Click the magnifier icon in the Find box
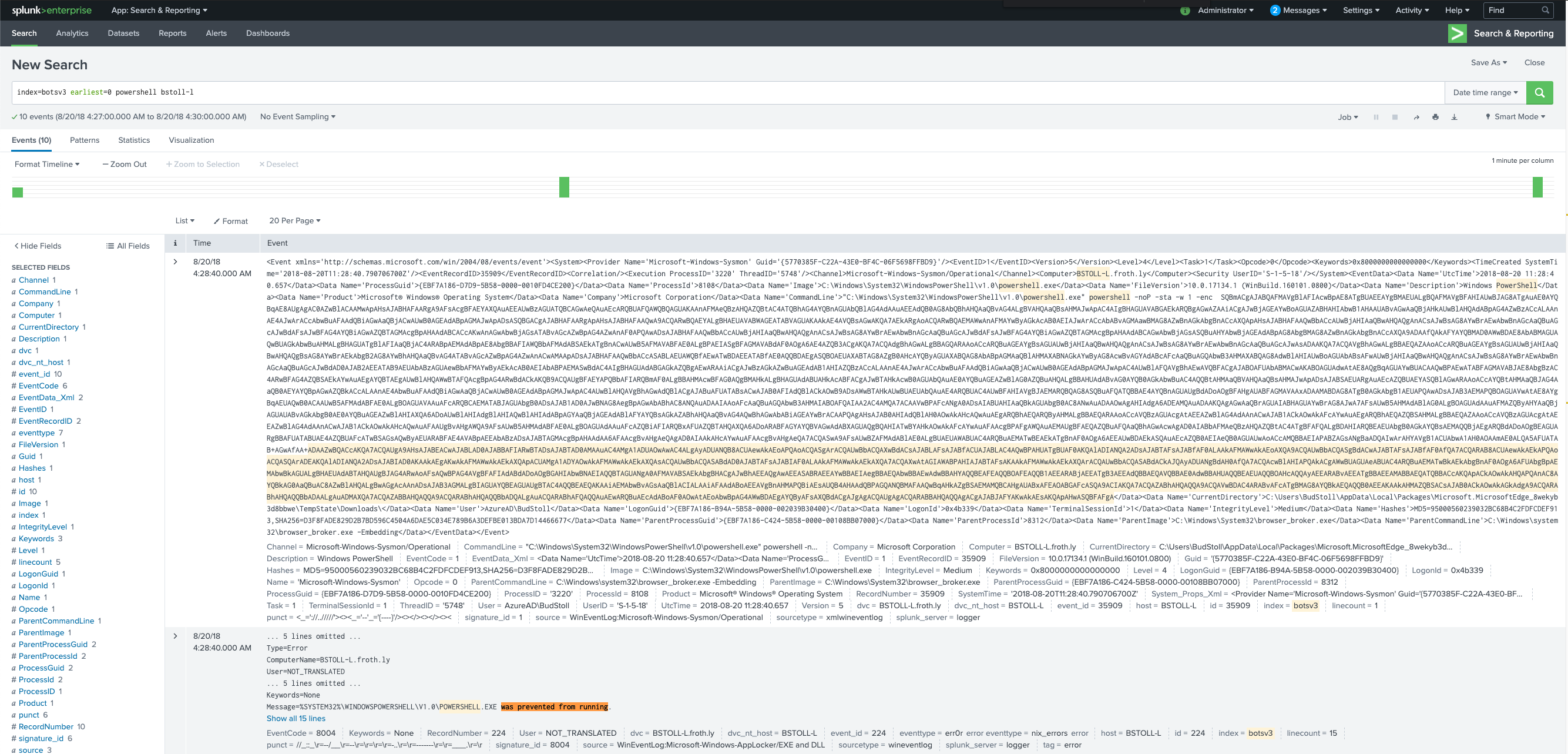This screenshot has width=1568, height=754. 1545,11
